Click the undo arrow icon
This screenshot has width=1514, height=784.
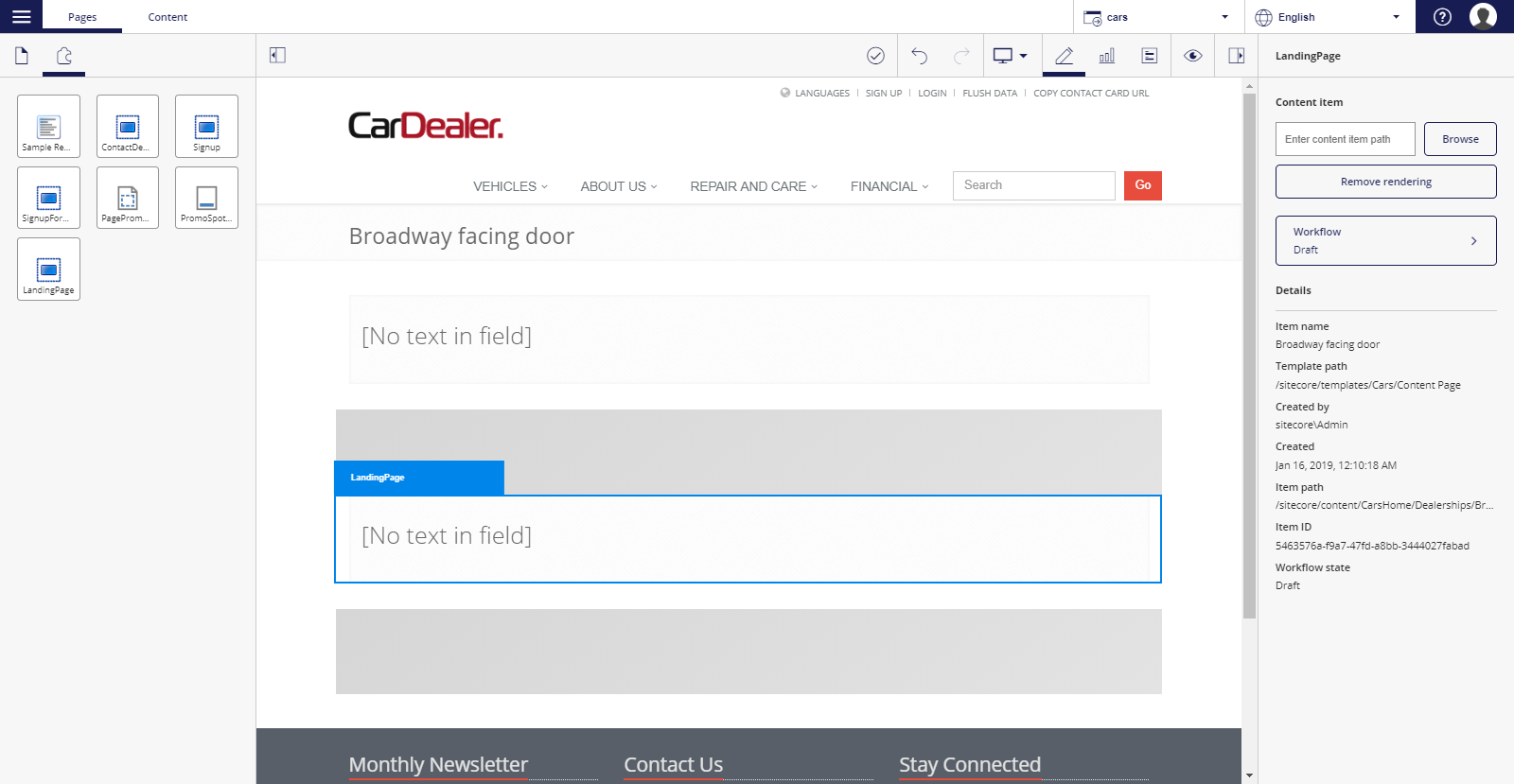[919, 56]
